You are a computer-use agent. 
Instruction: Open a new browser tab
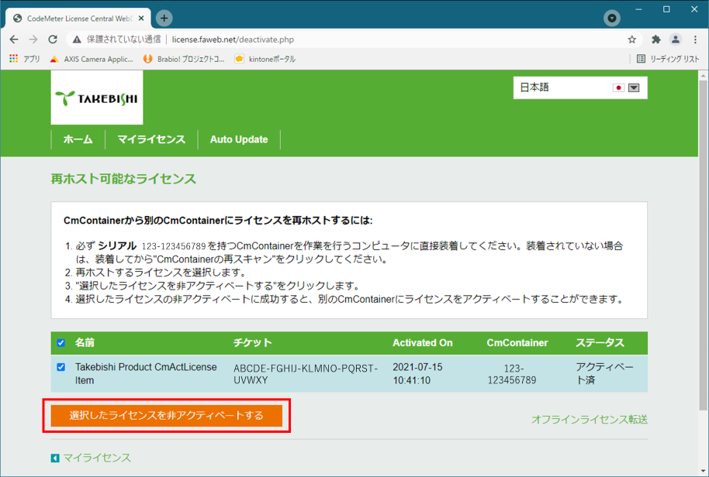[164, 18]
